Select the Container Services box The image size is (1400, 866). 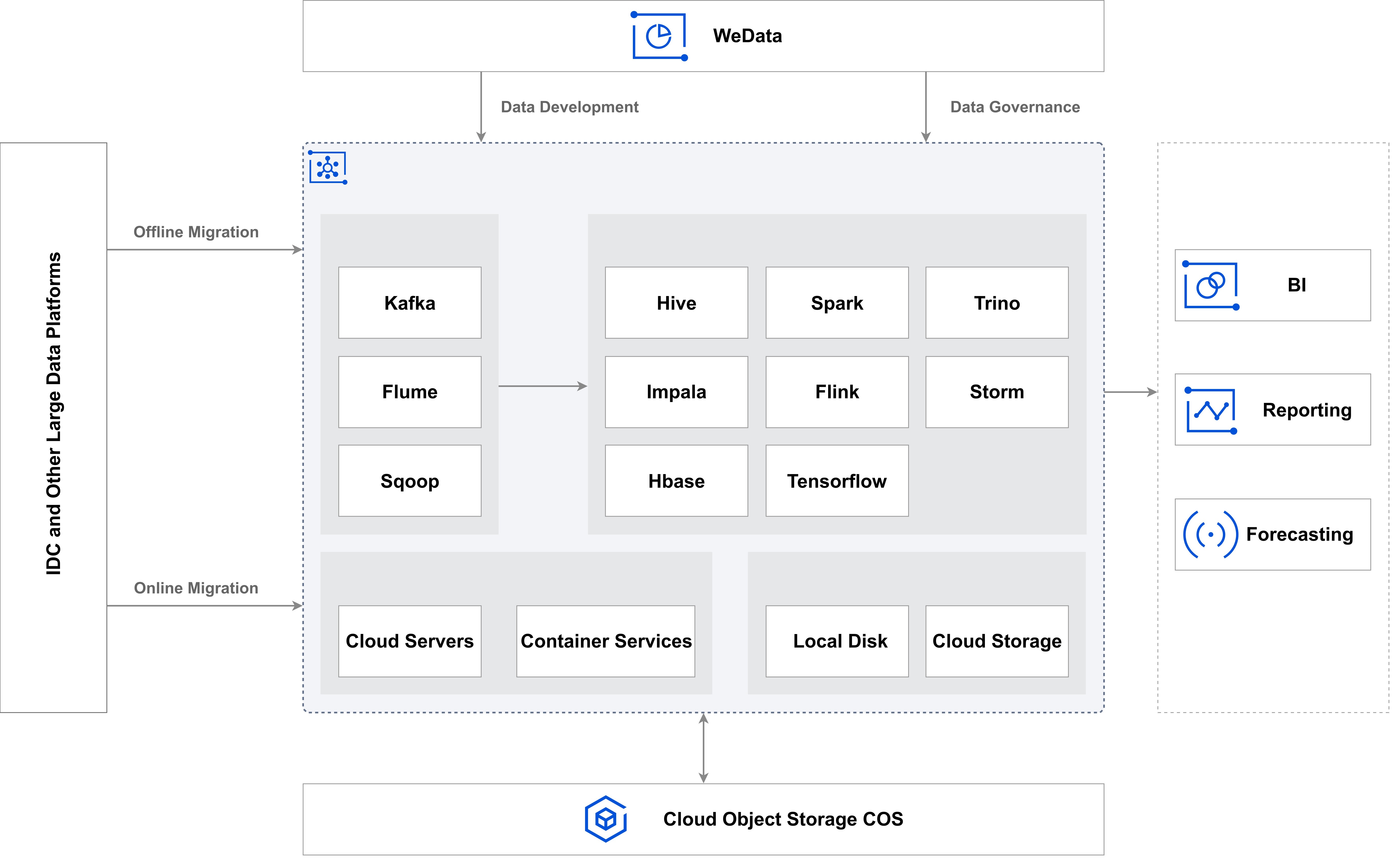[x=606, y=641]
